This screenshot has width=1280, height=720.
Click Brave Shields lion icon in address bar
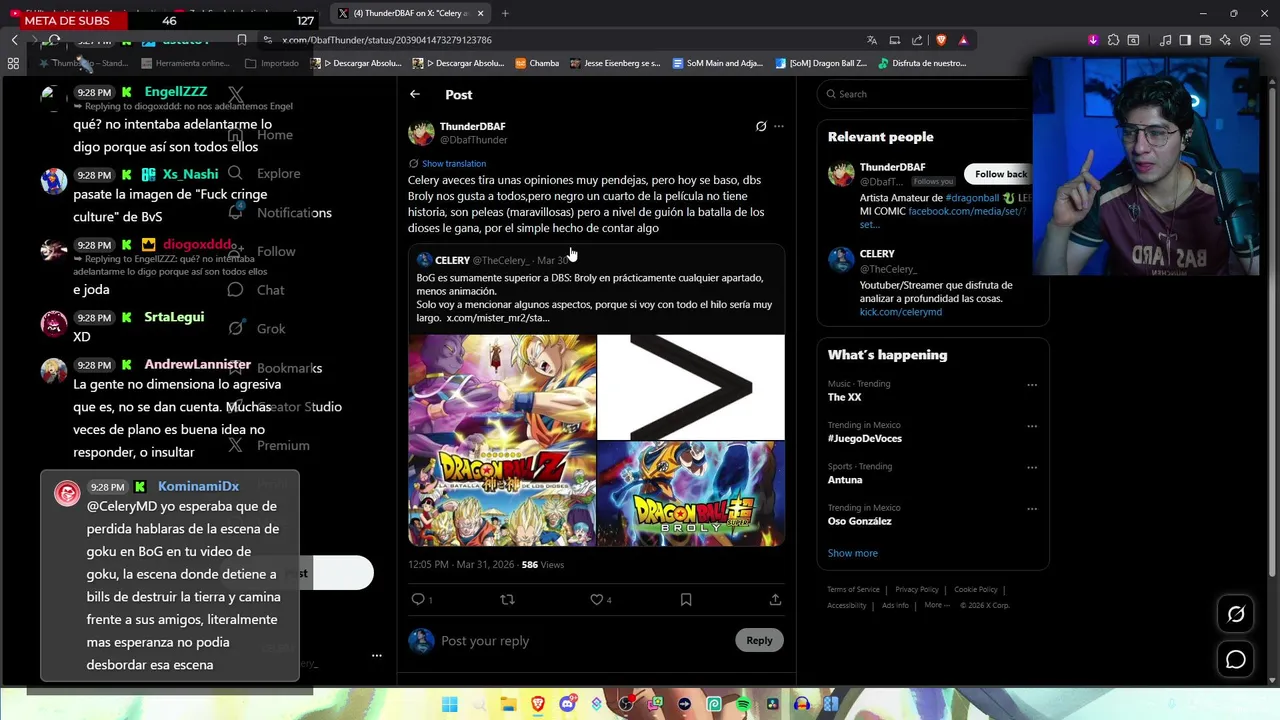(941, 40)
